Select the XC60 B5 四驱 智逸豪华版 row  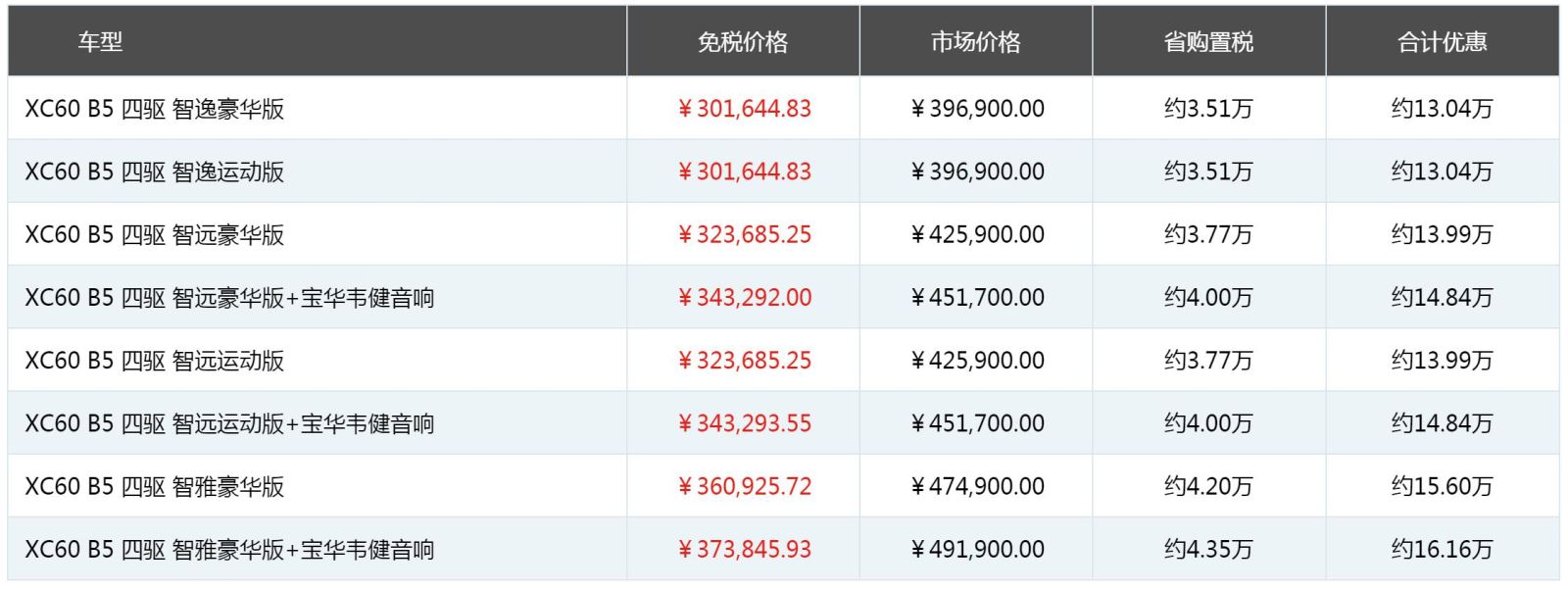coord(783,108)
